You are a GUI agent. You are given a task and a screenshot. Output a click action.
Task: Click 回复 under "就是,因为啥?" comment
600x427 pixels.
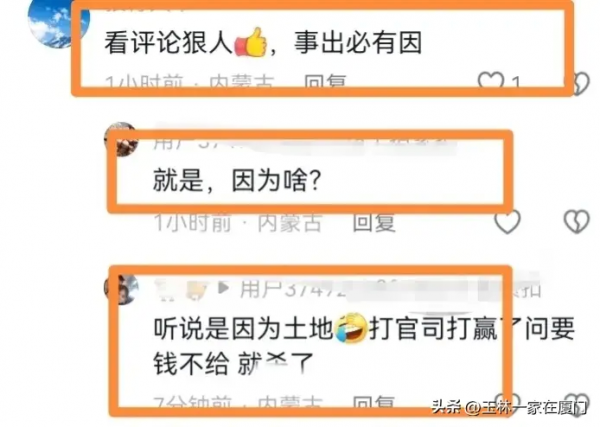point(373,222)
